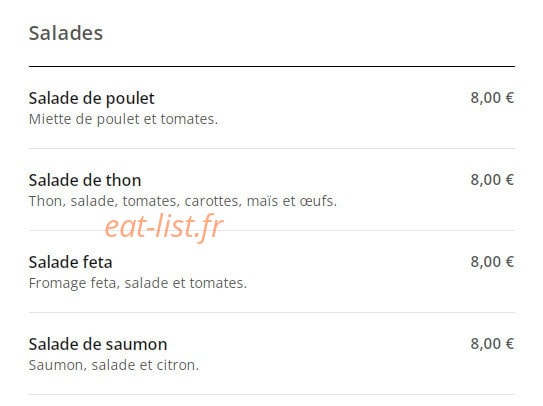This screenshot has width=543, height=406.
Task: Click the black divider under Salades heading
Action: coord(272,66)
